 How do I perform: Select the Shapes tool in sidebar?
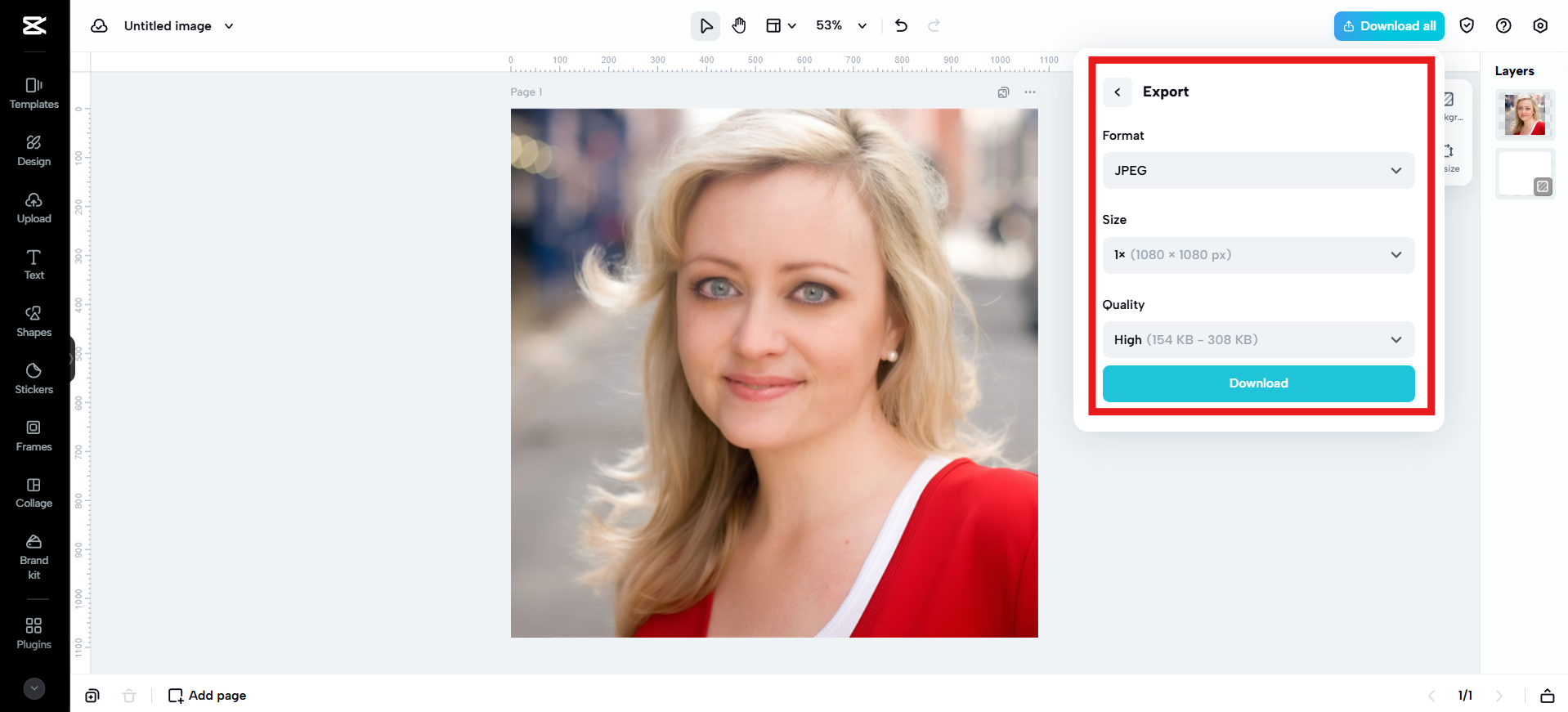click(34, 321)
